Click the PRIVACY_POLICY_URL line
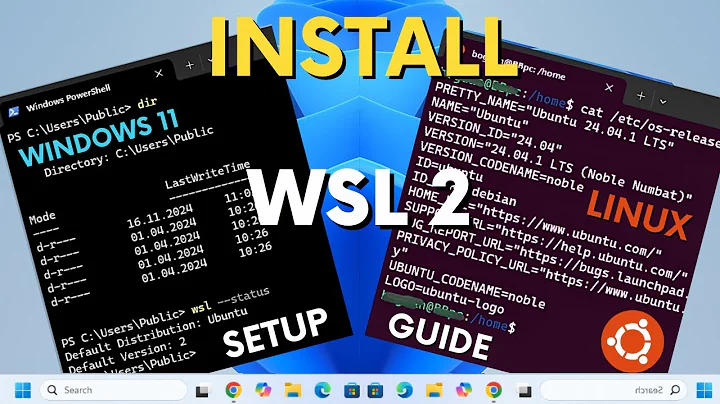The height and width of the screenshot is (404, 720). click(541, 272)
